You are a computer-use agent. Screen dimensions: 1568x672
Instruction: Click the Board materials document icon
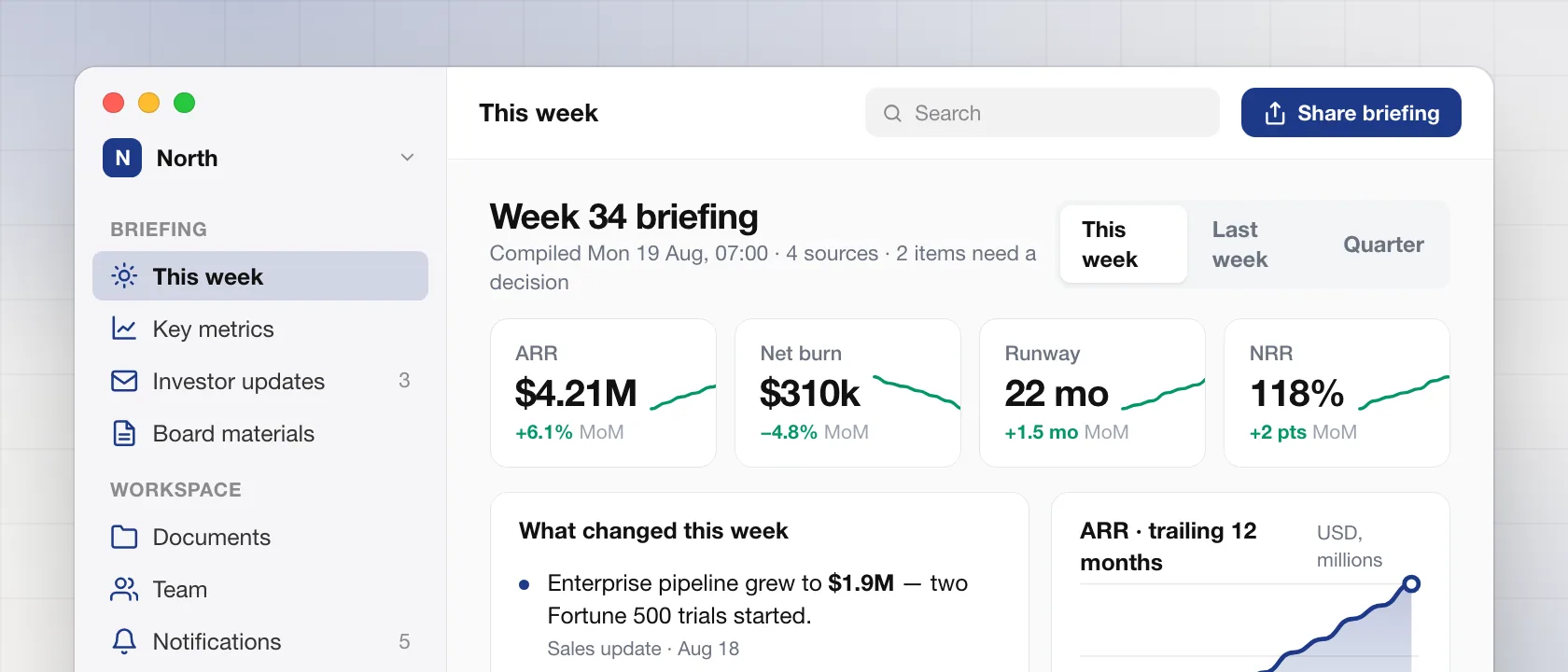124,433
